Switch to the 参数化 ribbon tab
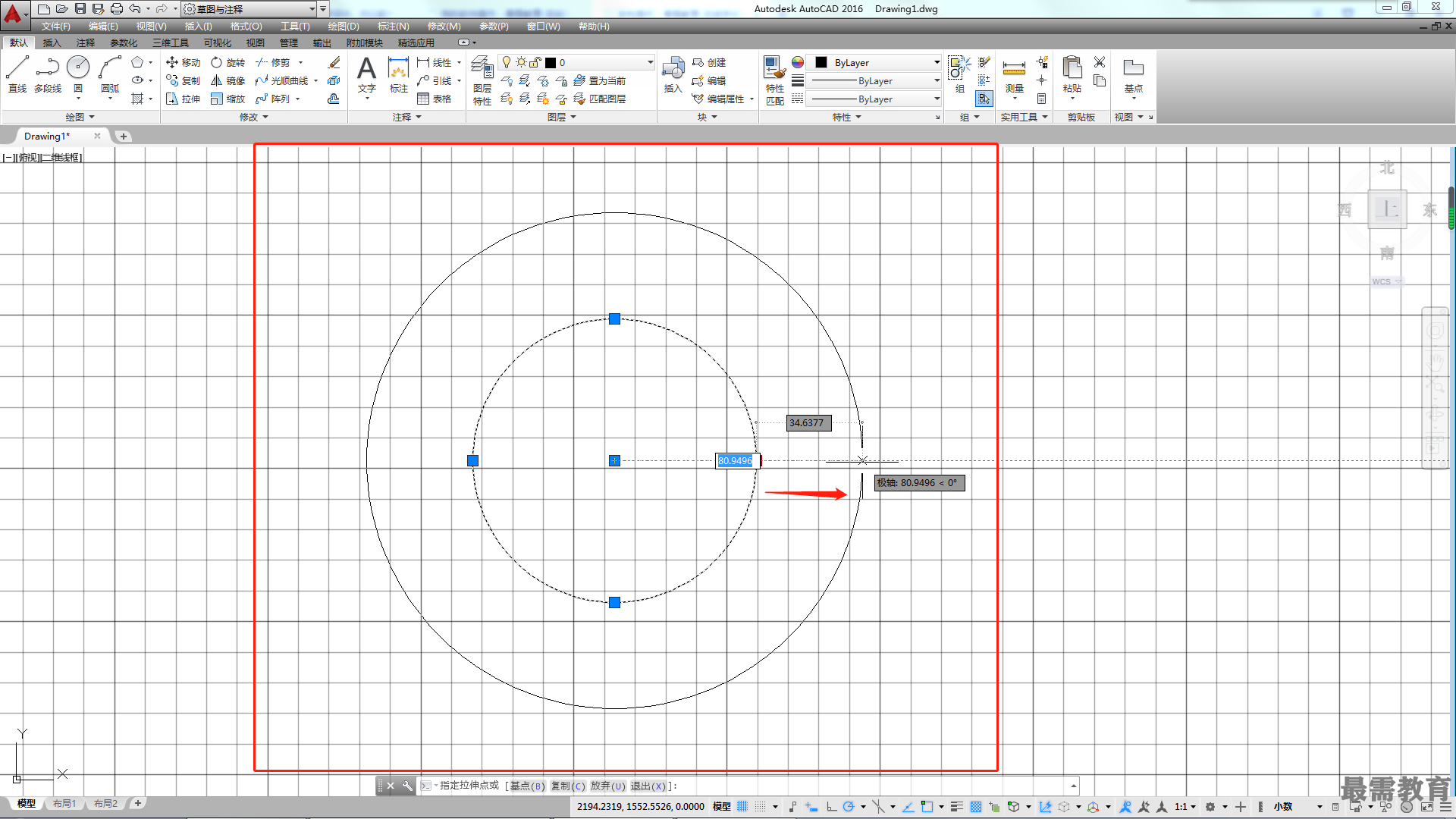Screen dimensions: 1456x819 pos(124,42)
